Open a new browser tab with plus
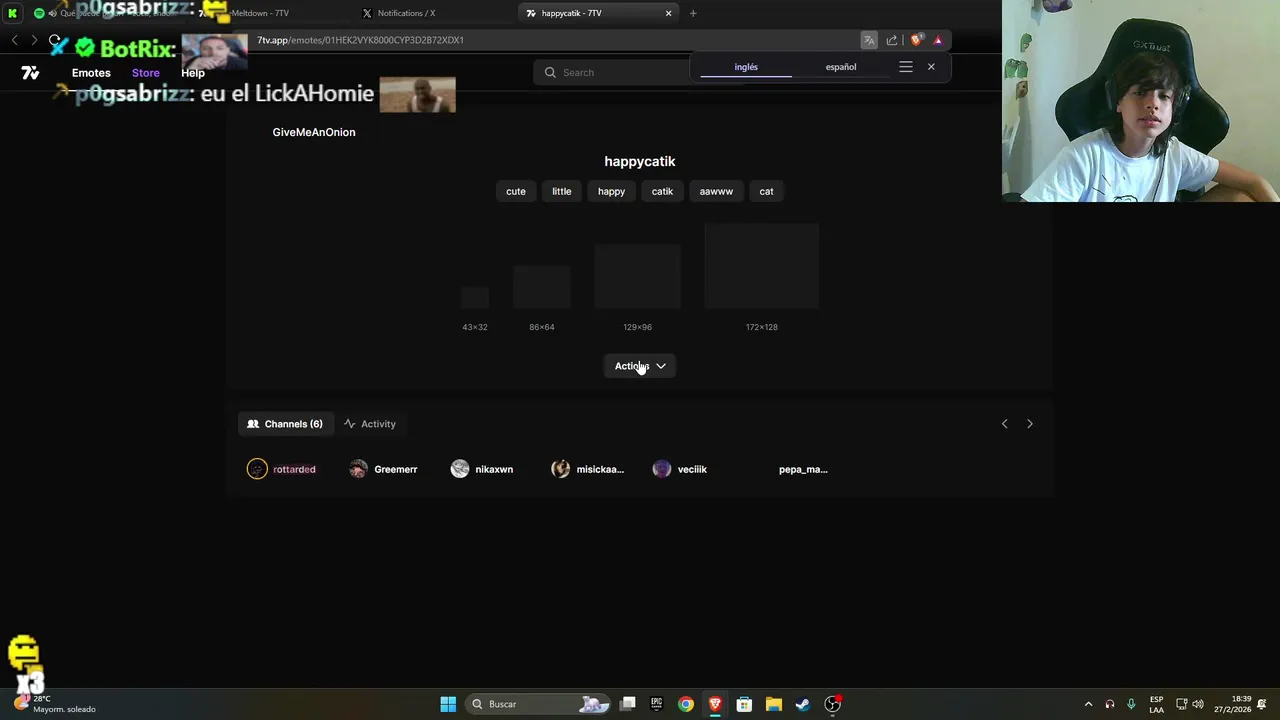1280x720 pixels. click(693, 13)
